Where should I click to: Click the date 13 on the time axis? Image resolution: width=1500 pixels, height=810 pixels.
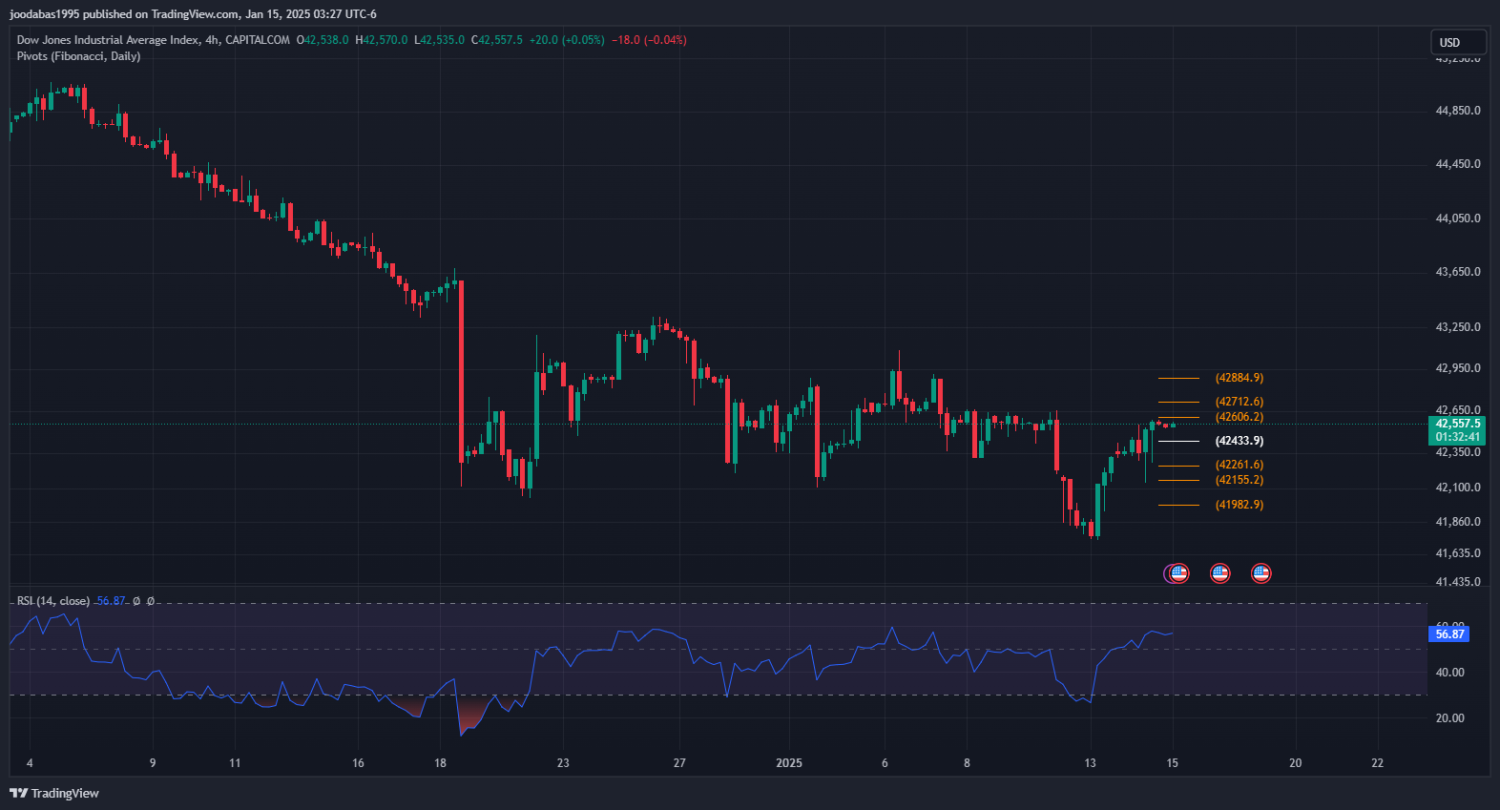point(1090,763)
